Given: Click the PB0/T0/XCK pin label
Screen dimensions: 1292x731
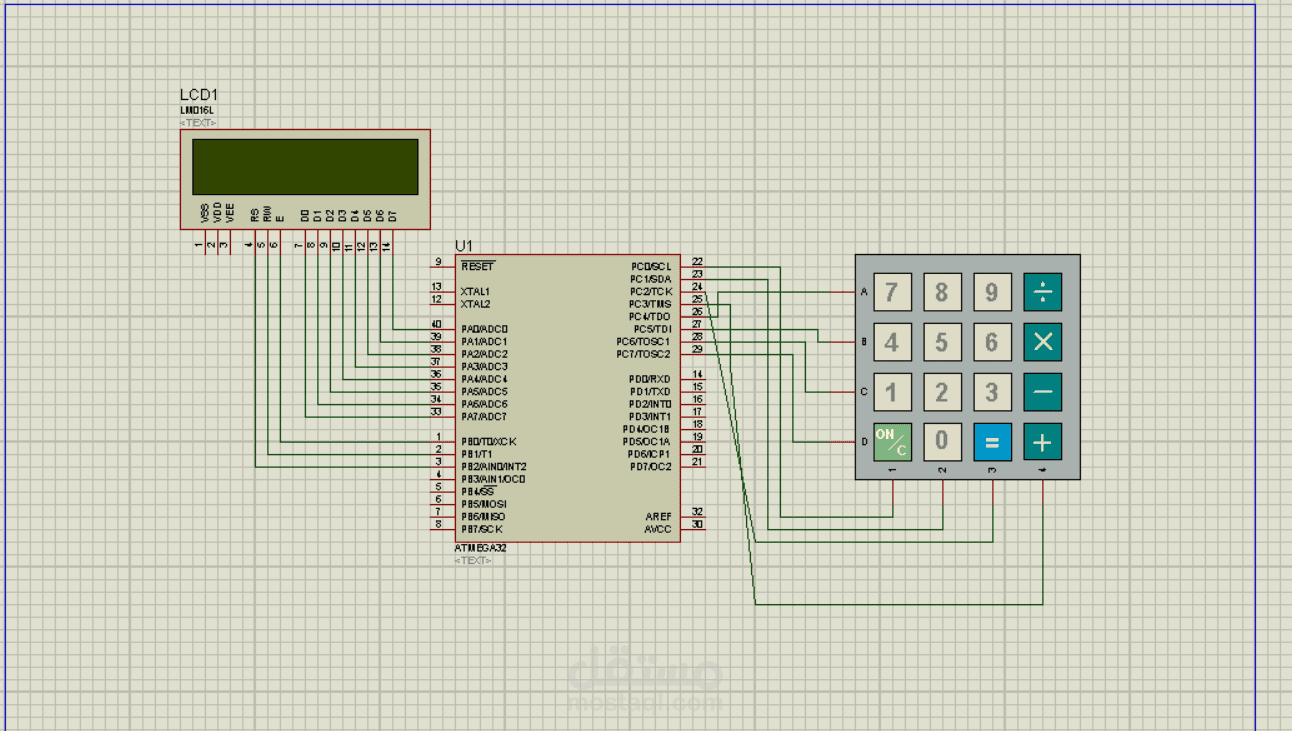Looking at the screenshot, I should pyautogui.click(x=489, y=441).
